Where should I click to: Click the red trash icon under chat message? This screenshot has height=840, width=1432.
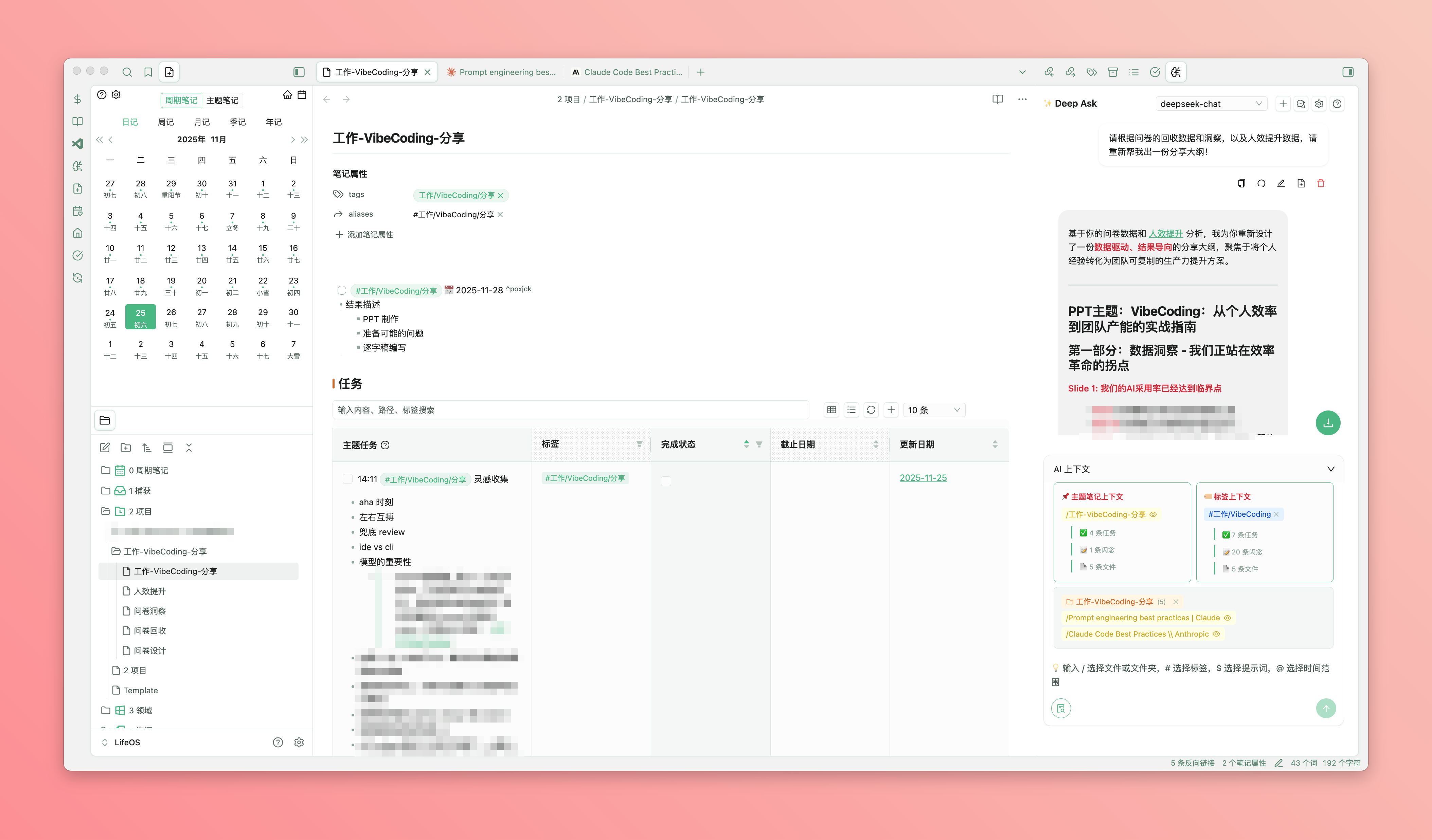pos(1321,183)
